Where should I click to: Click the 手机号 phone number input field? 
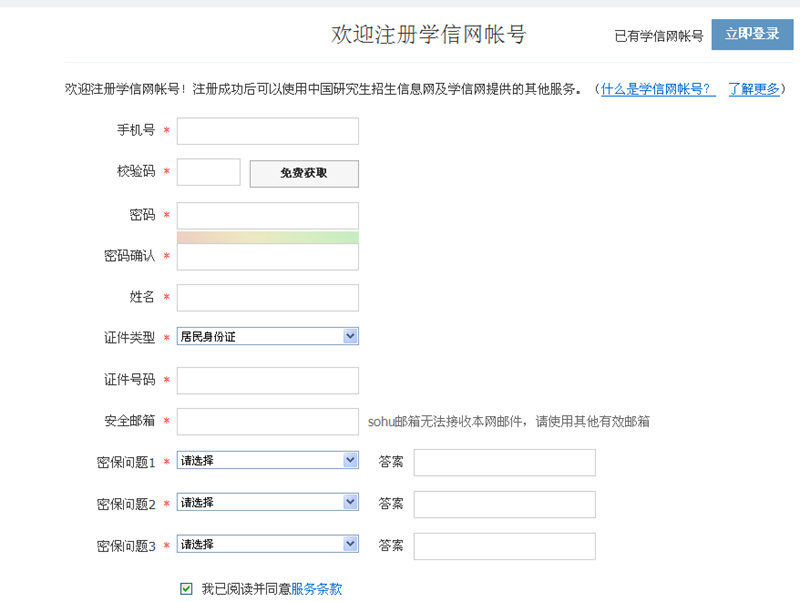pyautogui.click(x=267, y=131)
